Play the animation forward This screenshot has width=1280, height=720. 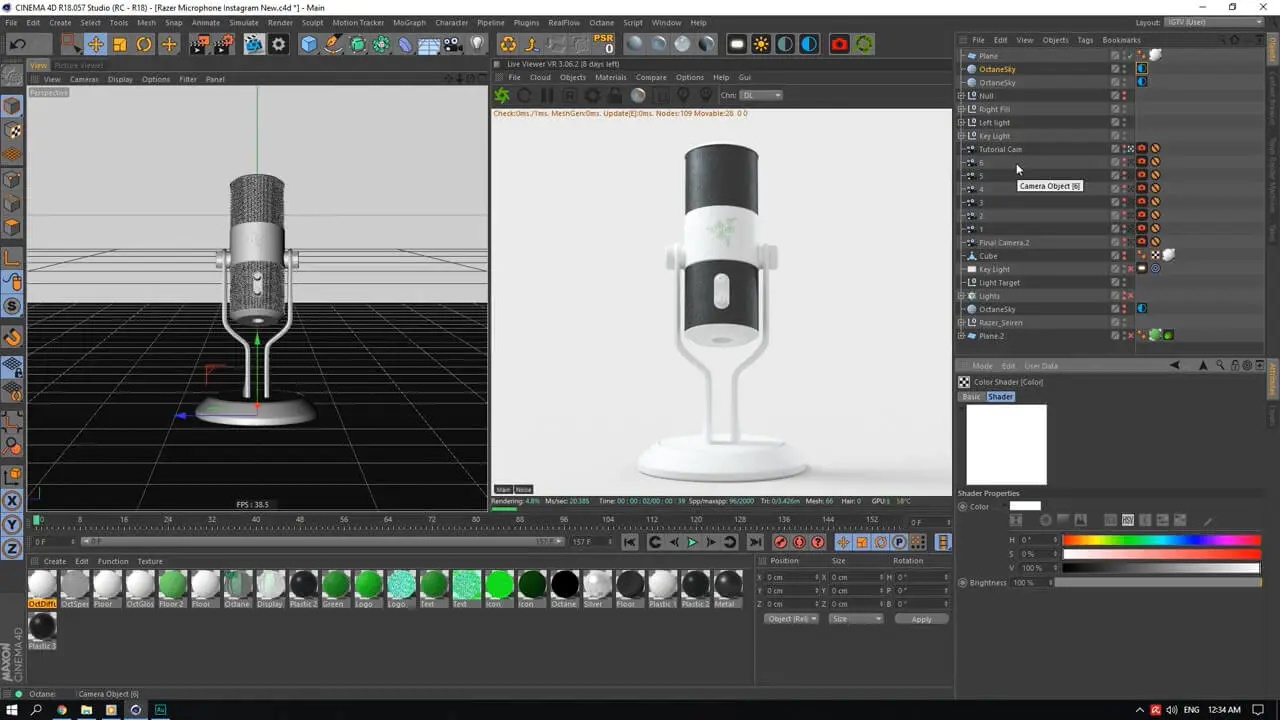(x=692, y=542)
